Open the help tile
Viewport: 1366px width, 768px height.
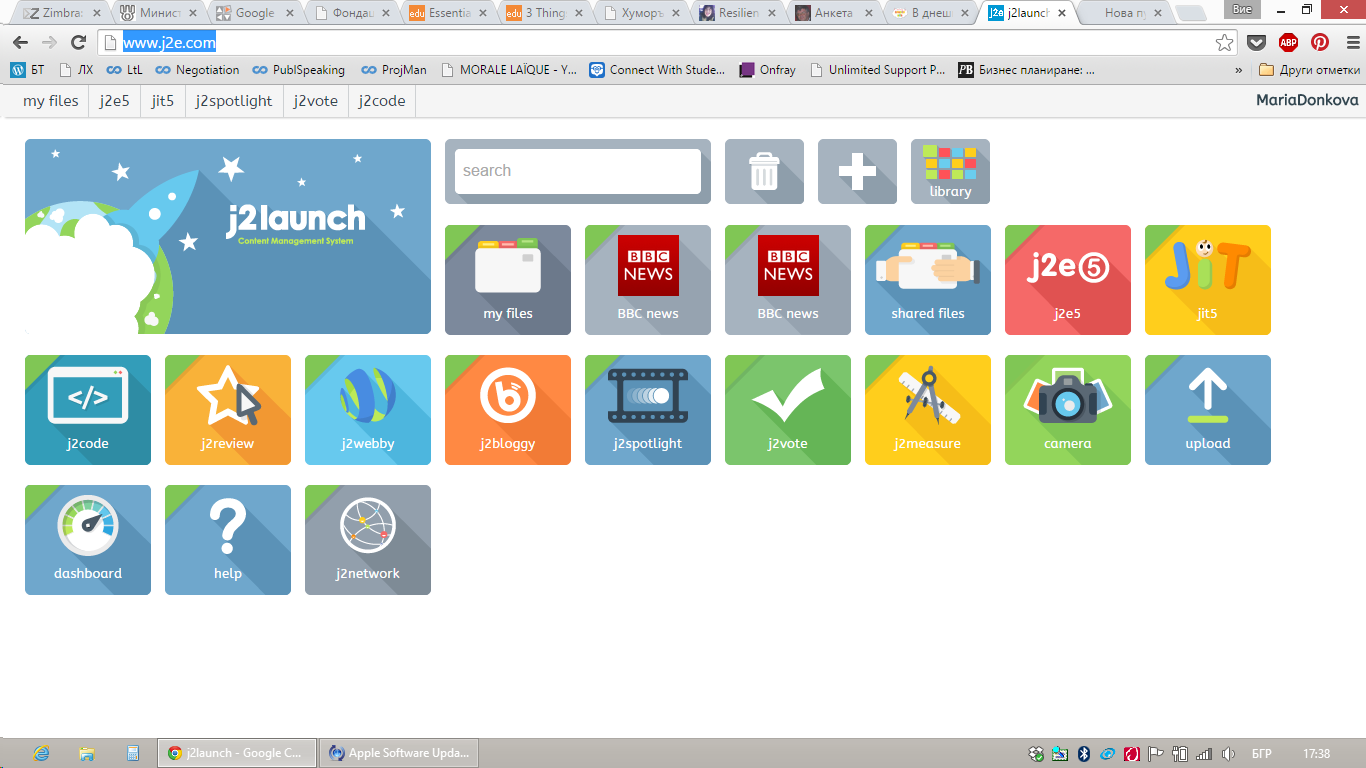coord(228,540)
